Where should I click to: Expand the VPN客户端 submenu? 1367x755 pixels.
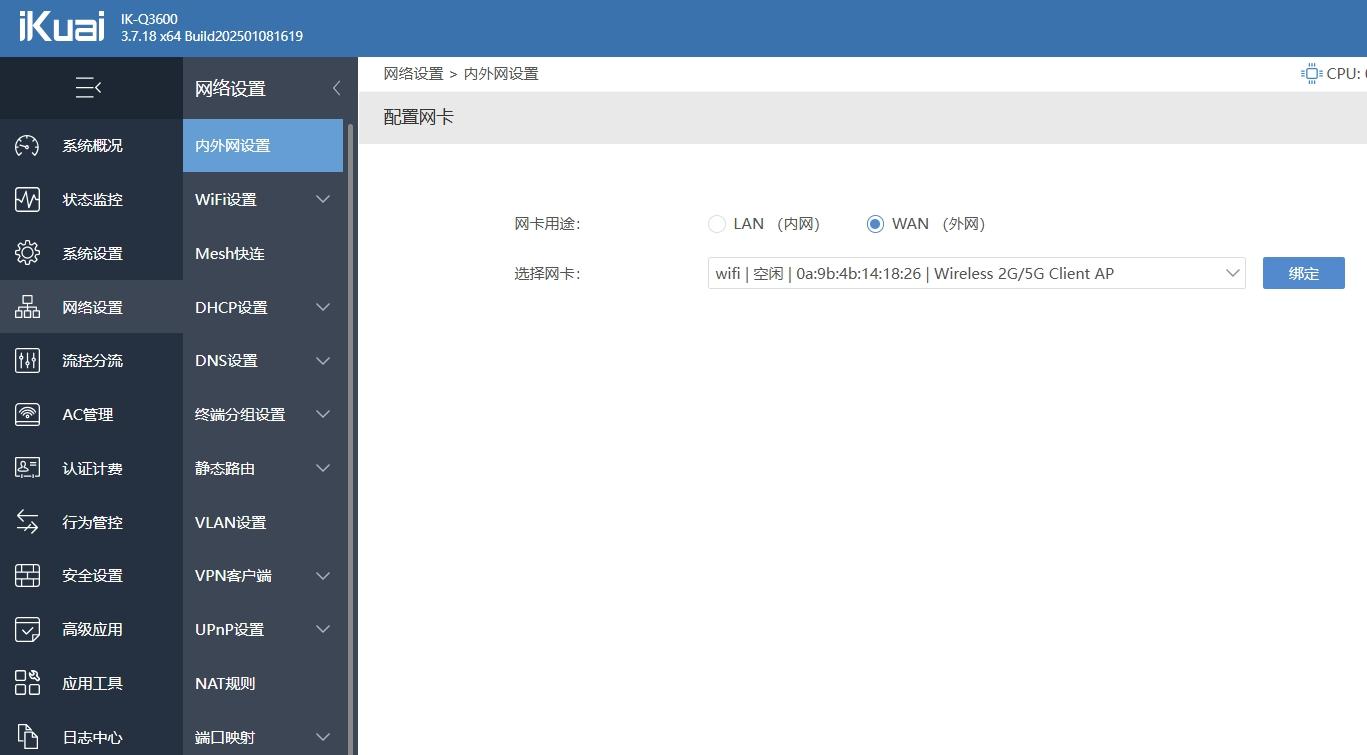[x=262, y=575]
